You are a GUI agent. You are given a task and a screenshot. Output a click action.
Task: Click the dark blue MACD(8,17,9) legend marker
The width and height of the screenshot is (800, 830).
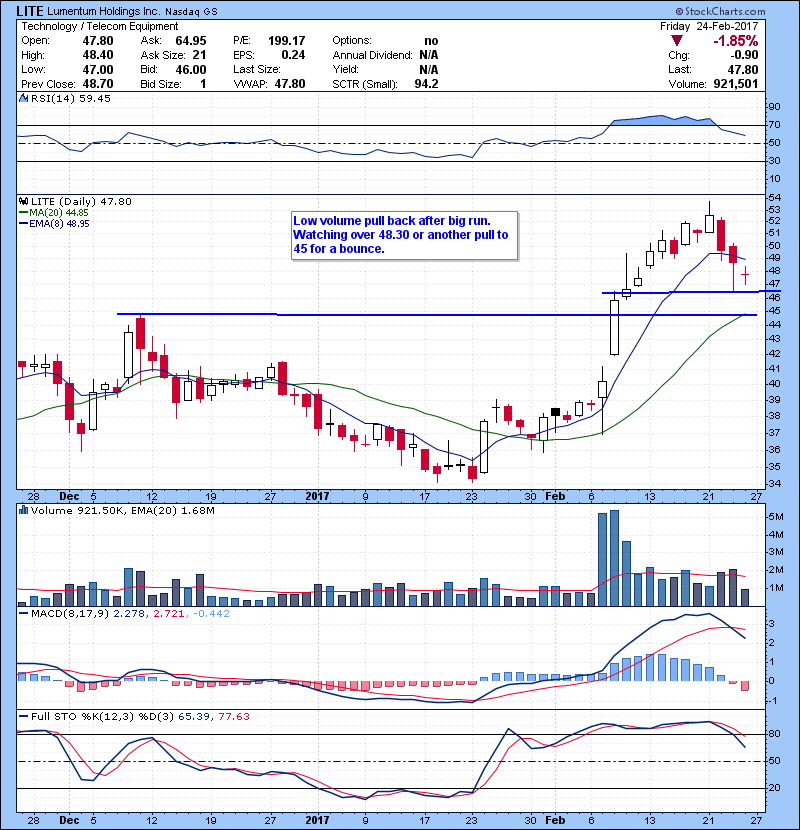coord(23,614)
